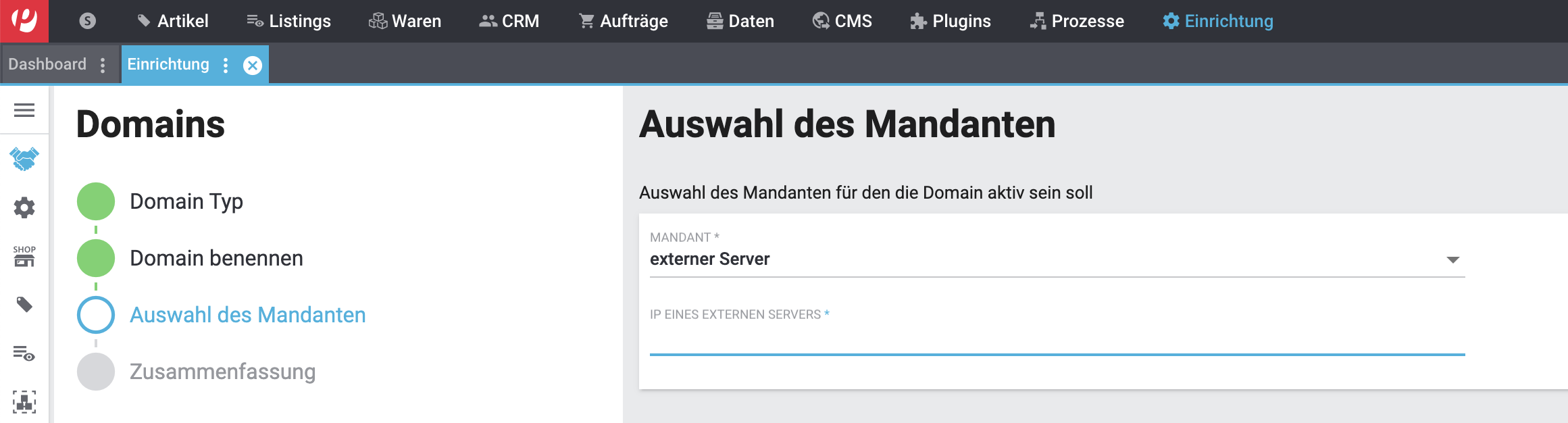The image size is (1568, 423).
Task: Click the bottom sidebar boxes icon
Action: click(24, 402)
